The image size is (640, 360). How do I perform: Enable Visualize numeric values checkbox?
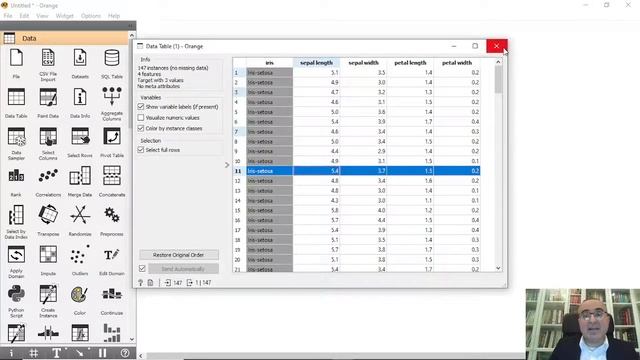click(141, 118)
